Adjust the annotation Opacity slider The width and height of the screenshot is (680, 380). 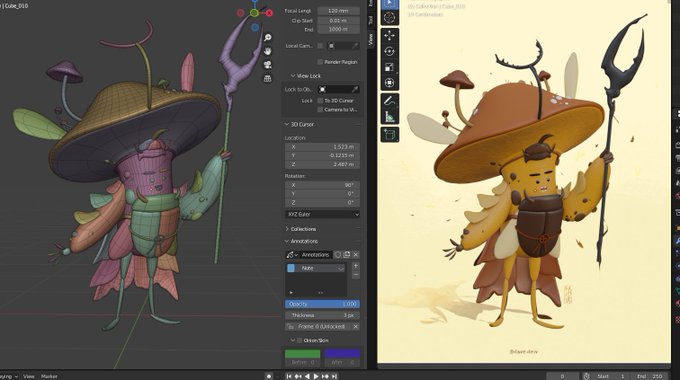[x=322, y=304]
